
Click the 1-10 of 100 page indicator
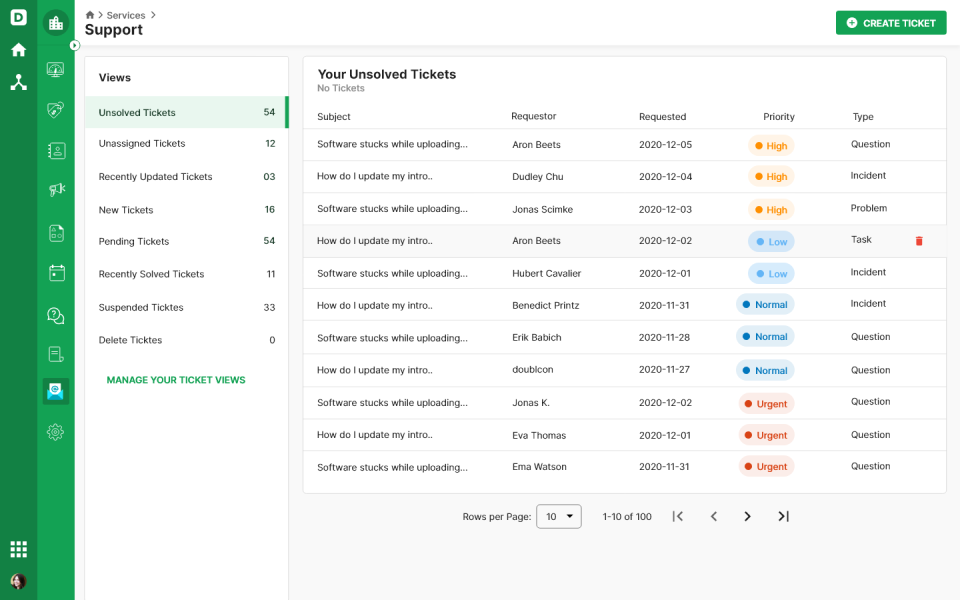[626, 517]
